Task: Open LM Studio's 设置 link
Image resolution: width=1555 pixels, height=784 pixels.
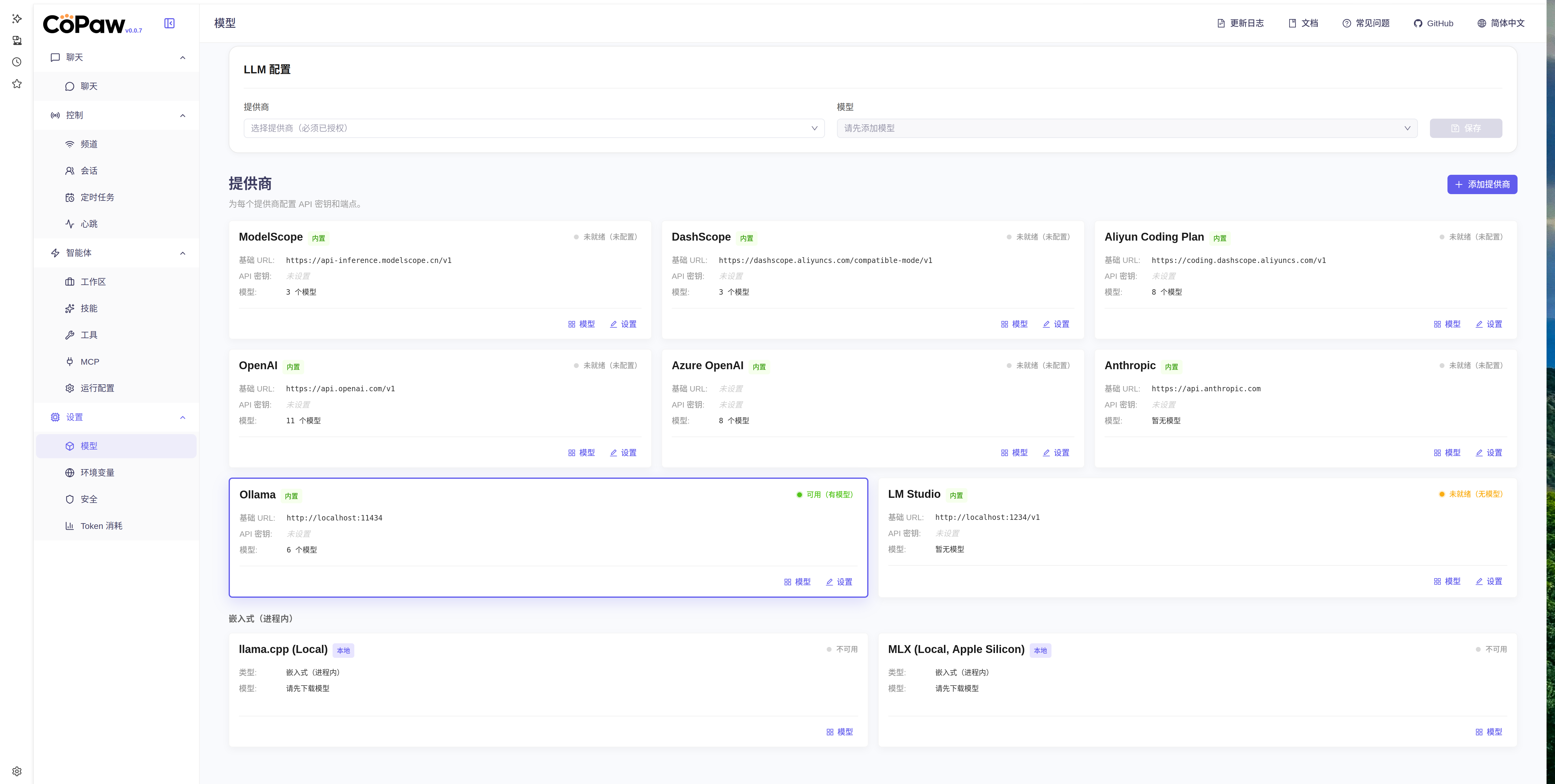Action: tap(1488, 581)
